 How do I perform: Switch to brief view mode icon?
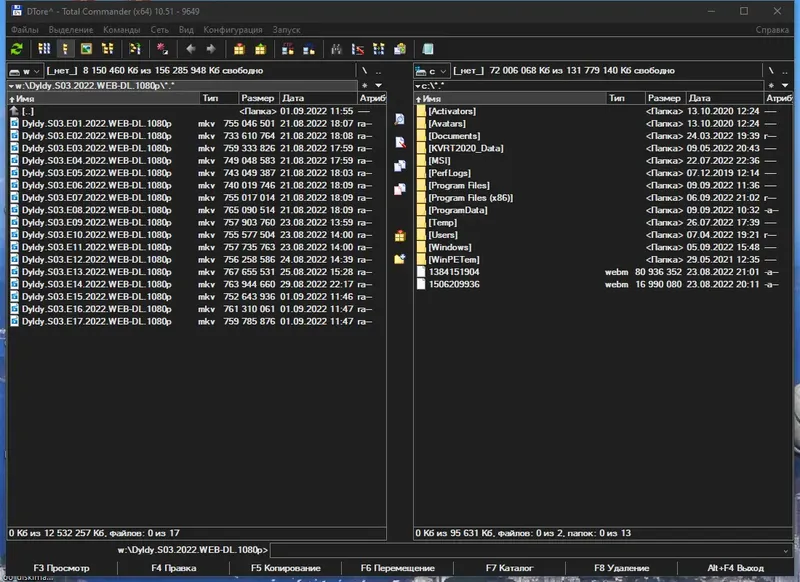(x=44, y=49)
